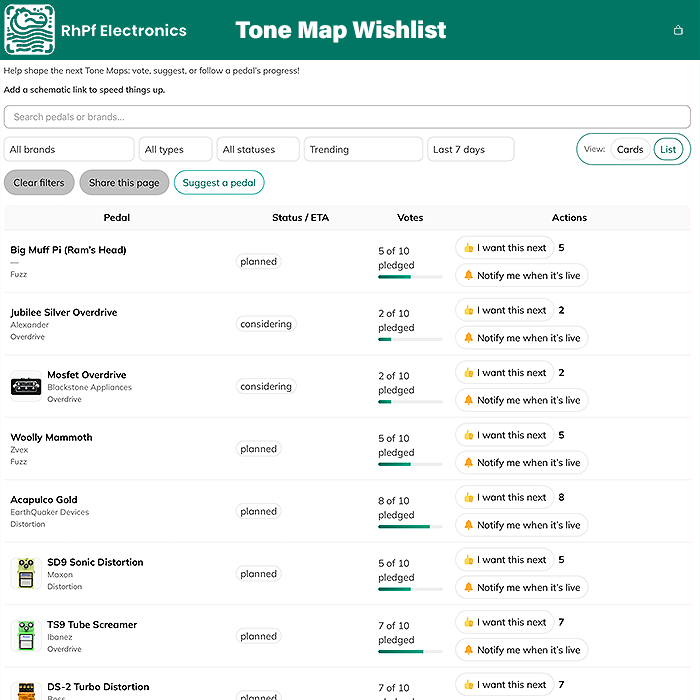Image resolution: width=700 pixels, height=700 pixels.
Task: Click the TS9 Tube Screamer pedal image
Action: point(26,636)
